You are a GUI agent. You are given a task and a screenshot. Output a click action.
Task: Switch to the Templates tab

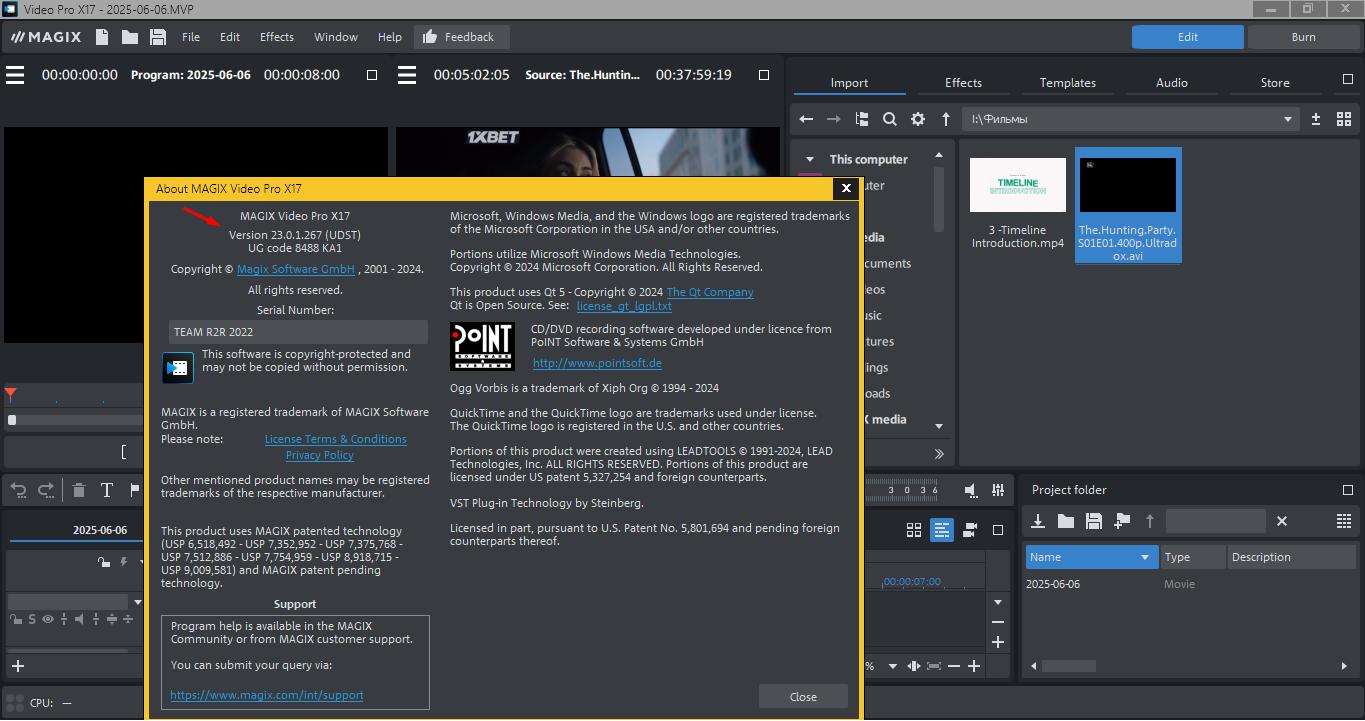click(x=1067, y=83)
